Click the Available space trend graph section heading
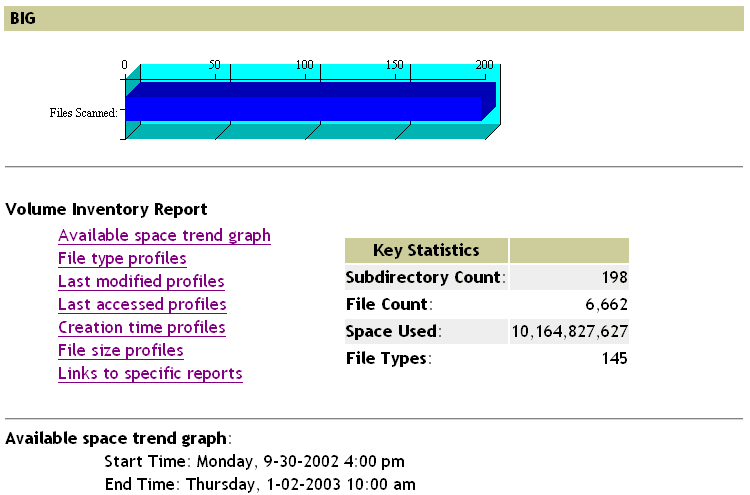Screen dimensions: 750x495 118,439
